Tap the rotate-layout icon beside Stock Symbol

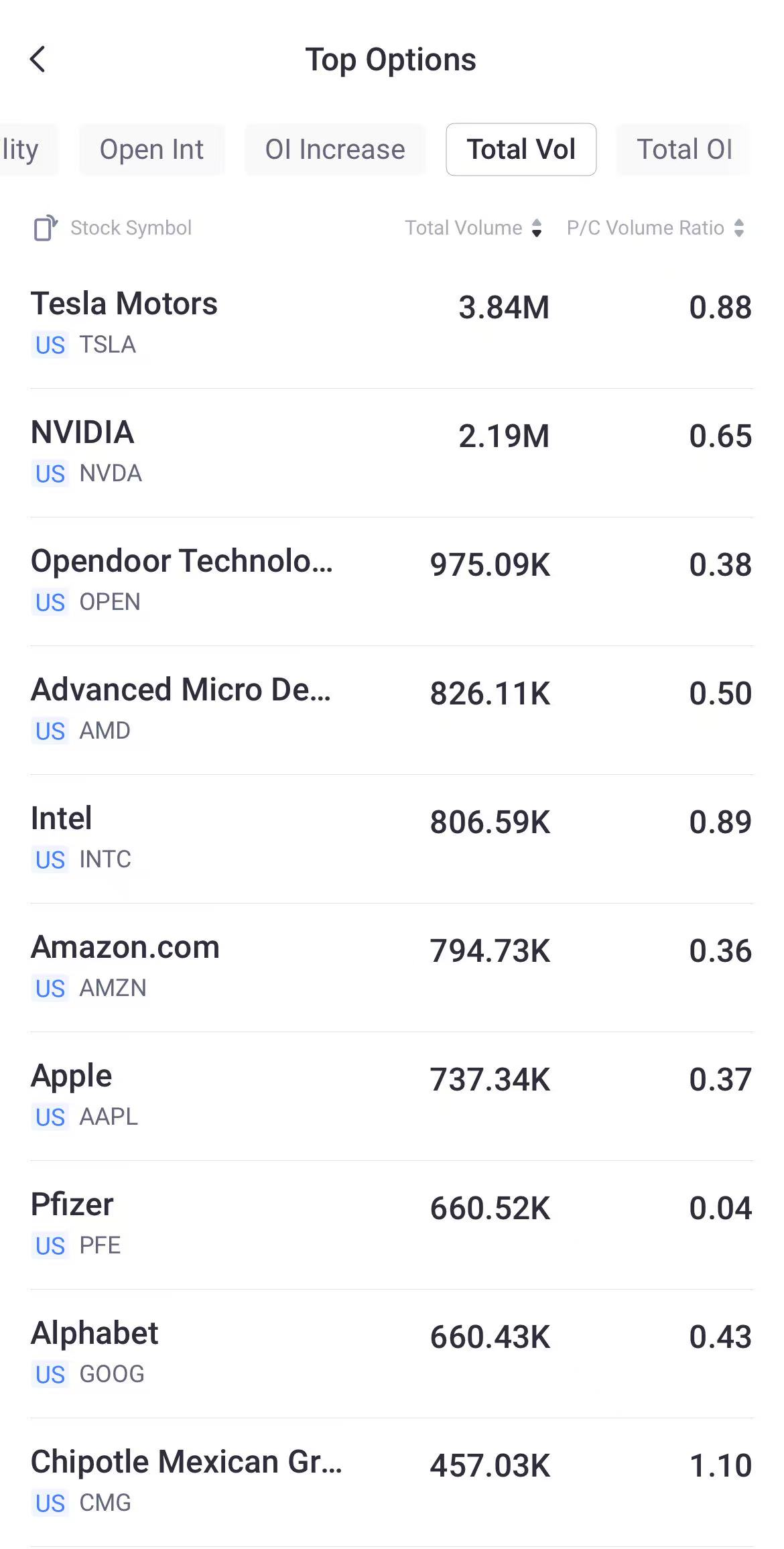click(46, 228)
